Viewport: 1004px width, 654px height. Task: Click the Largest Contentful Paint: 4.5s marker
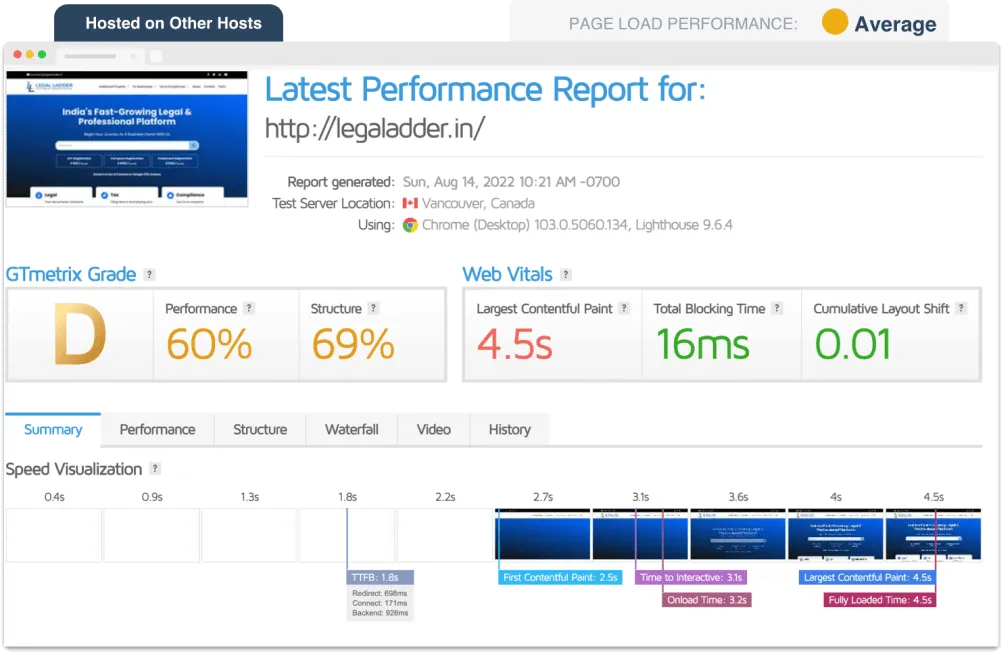click(x=868, y=577)
